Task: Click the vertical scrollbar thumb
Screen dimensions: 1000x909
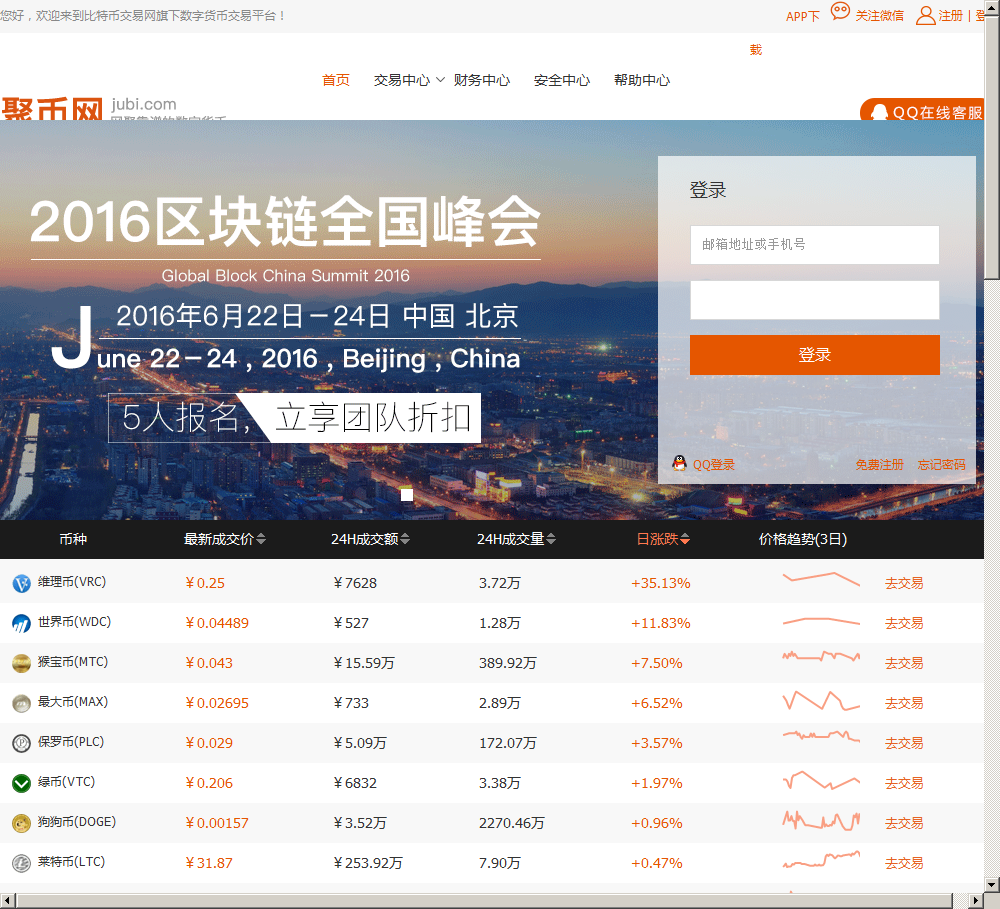Action: click(x=992, y=146)
